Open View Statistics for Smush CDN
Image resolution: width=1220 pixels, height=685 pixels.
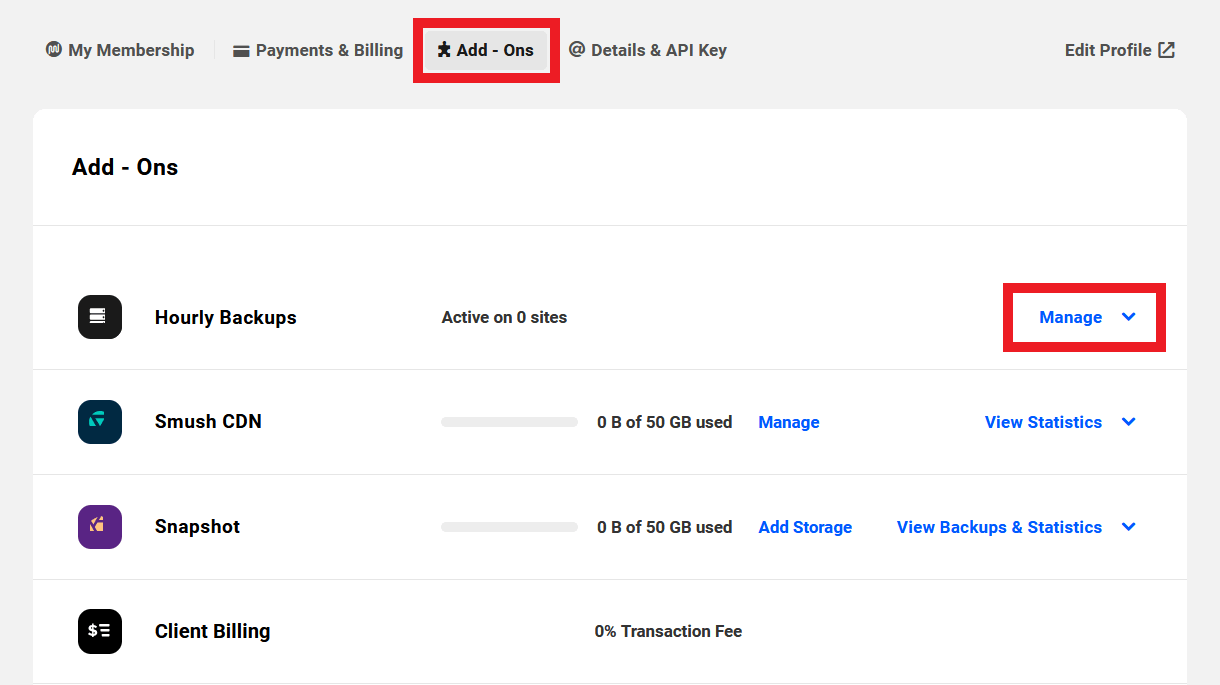pos(1043,422)
